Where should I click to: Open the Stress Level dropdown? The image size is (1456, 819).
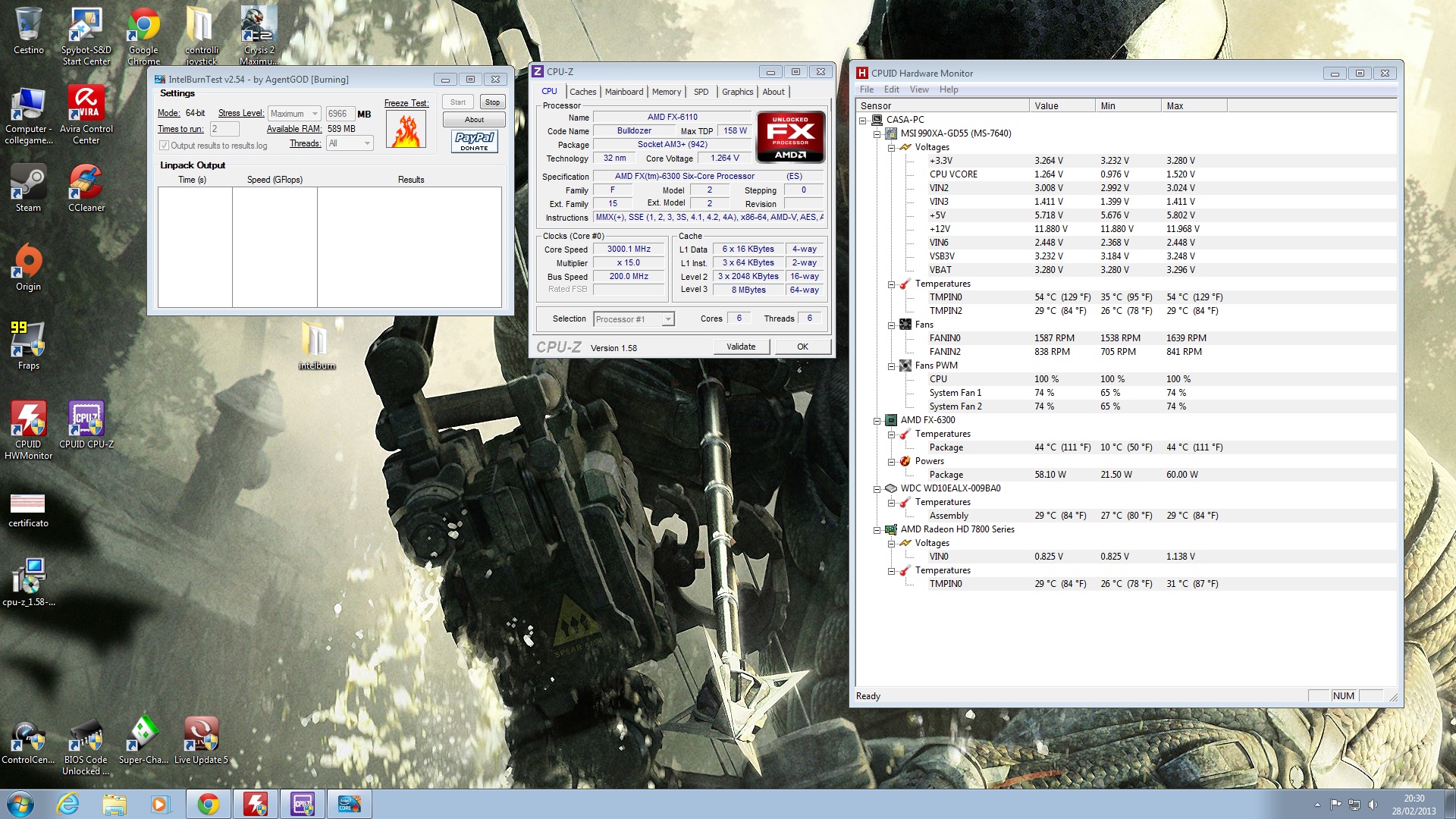(294, 114)
